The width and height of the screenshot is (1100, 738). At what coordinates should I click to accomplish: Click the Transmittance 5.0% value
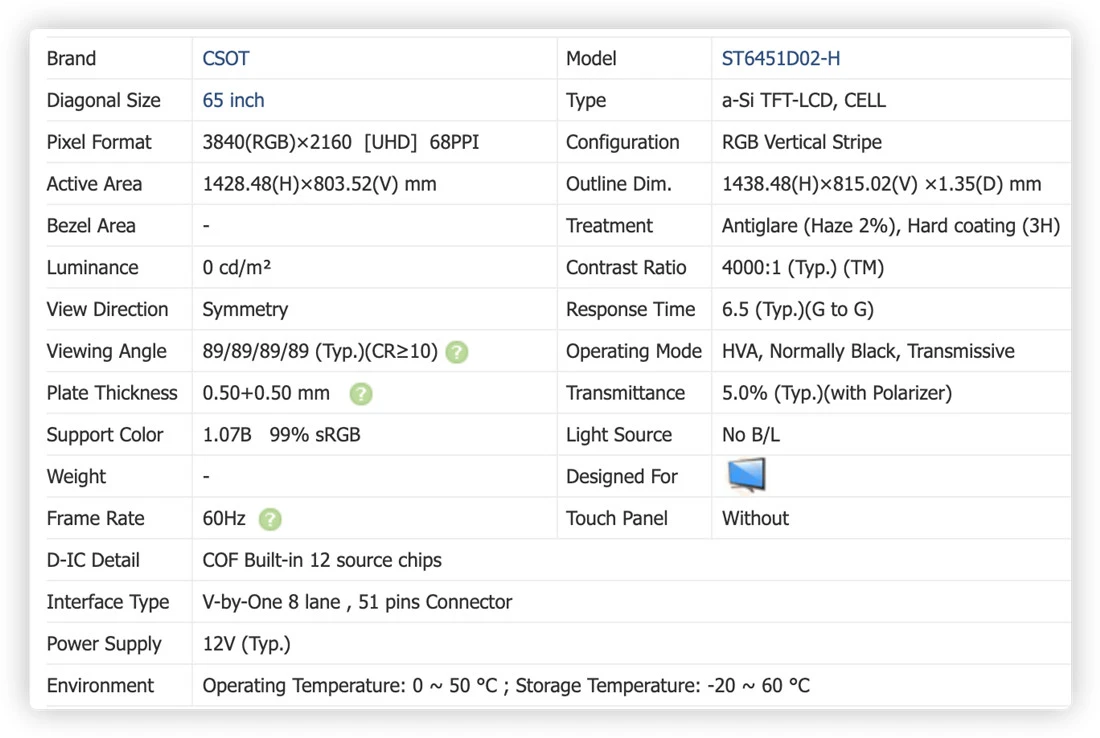click(836, 393)
